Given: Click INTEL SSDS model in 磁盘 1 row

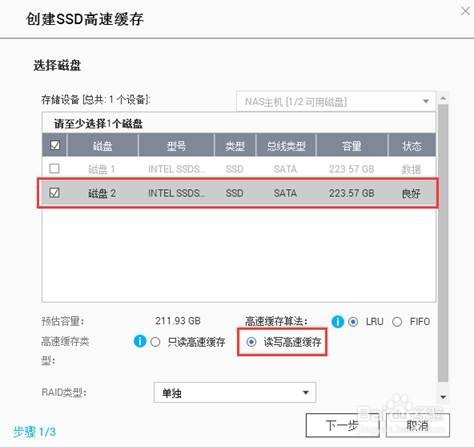Looking at the screenshot, I should point(176,169).
